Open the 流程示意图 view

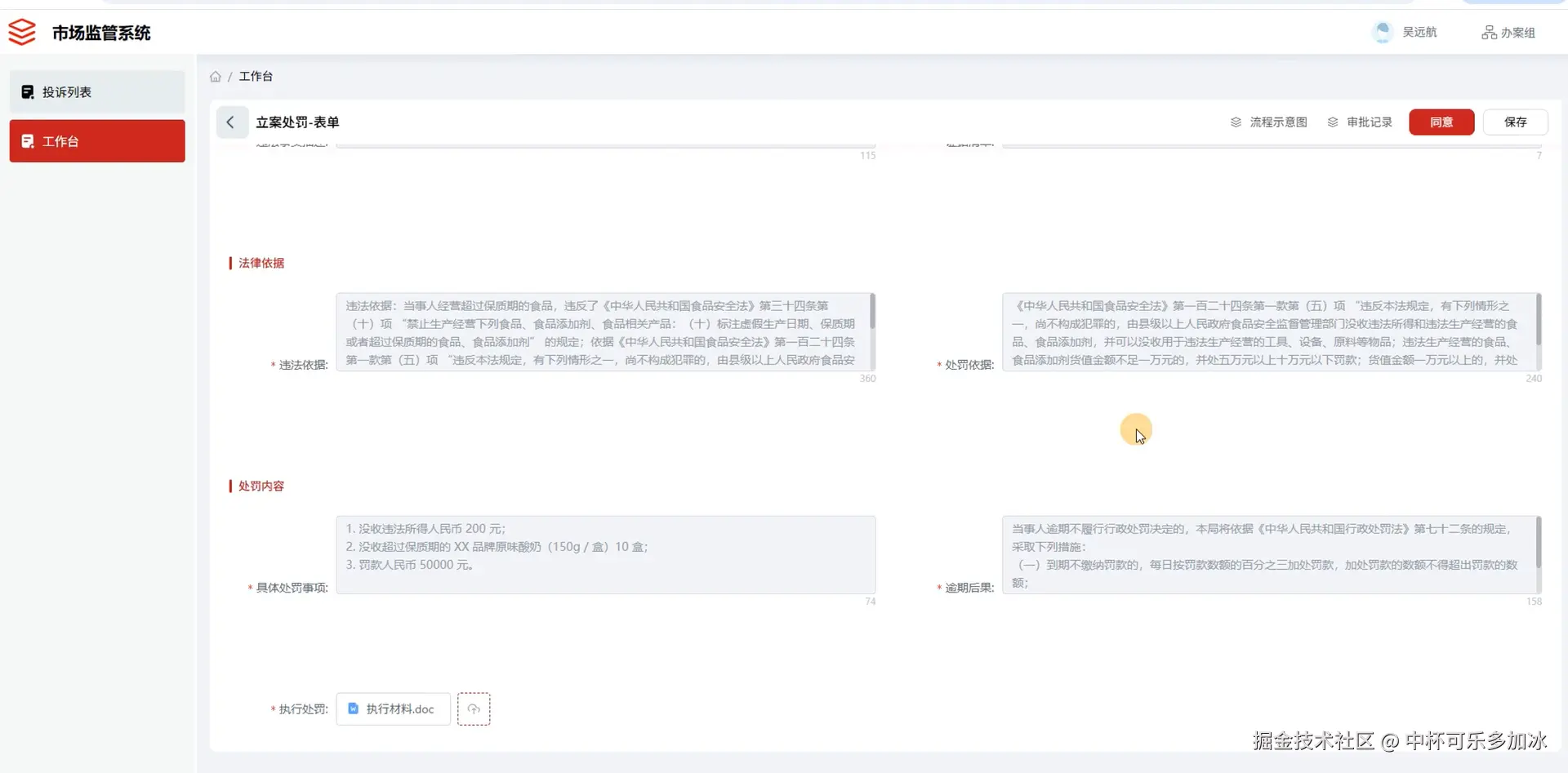[x=1268, y=122]
